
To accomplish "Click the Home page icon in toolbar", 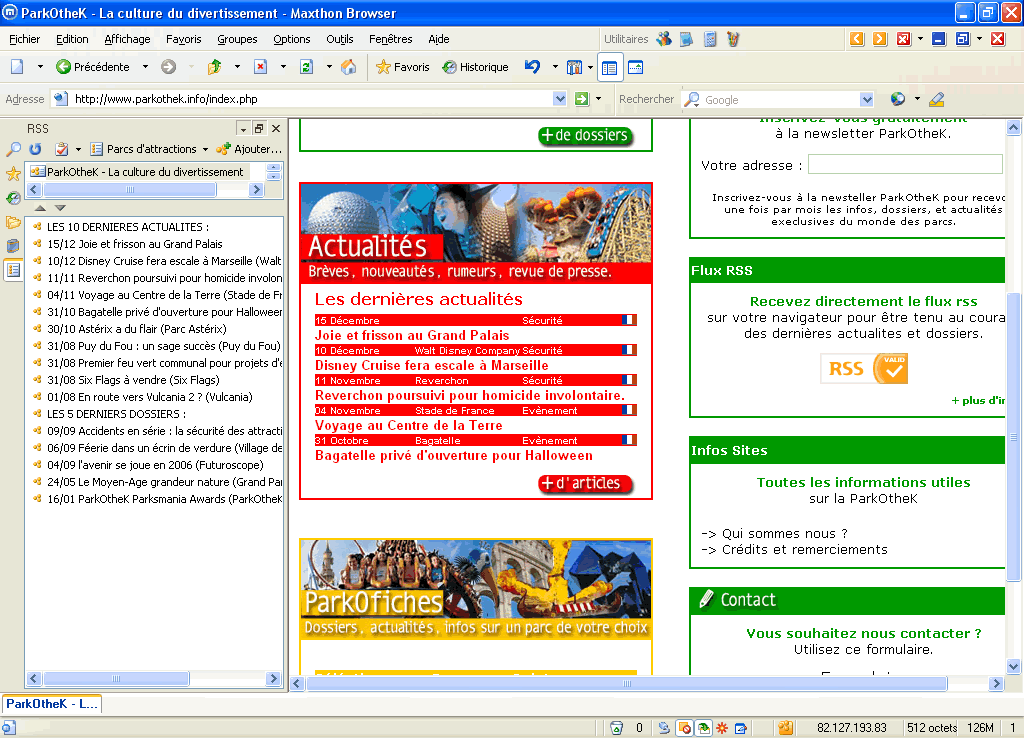I will click(348, 67).
